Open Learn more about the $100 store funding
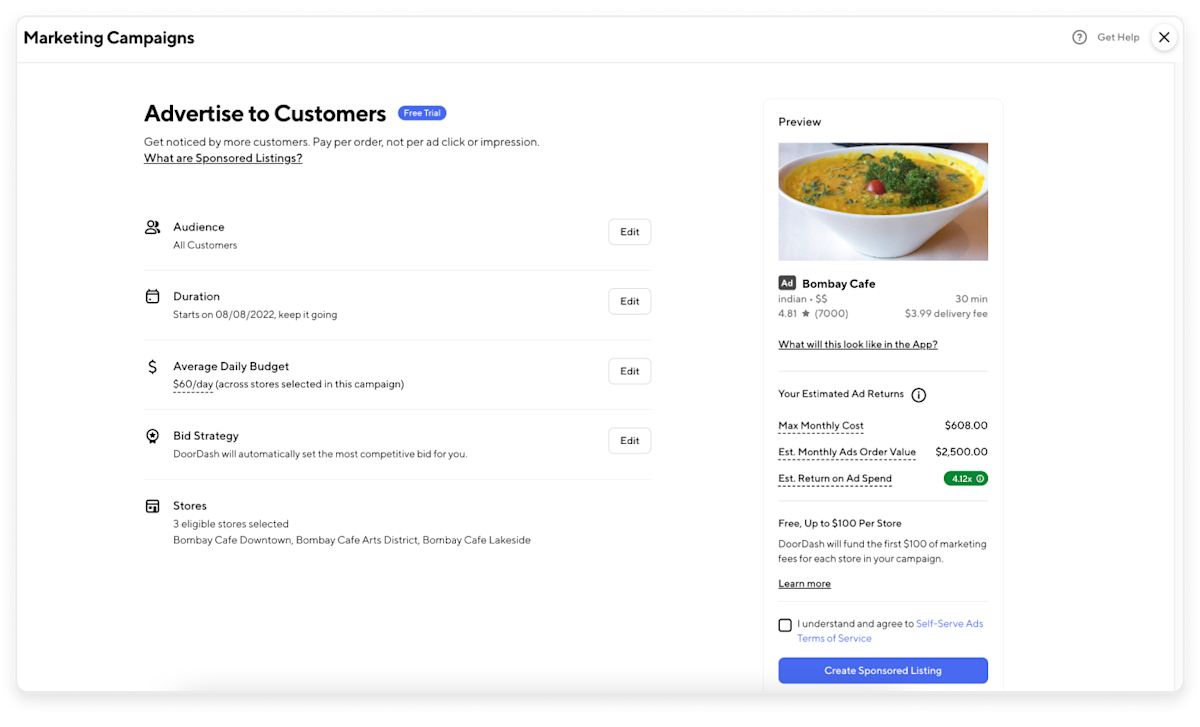The image size is (1200, 727). pyautogui.click(x=804, y=583)
